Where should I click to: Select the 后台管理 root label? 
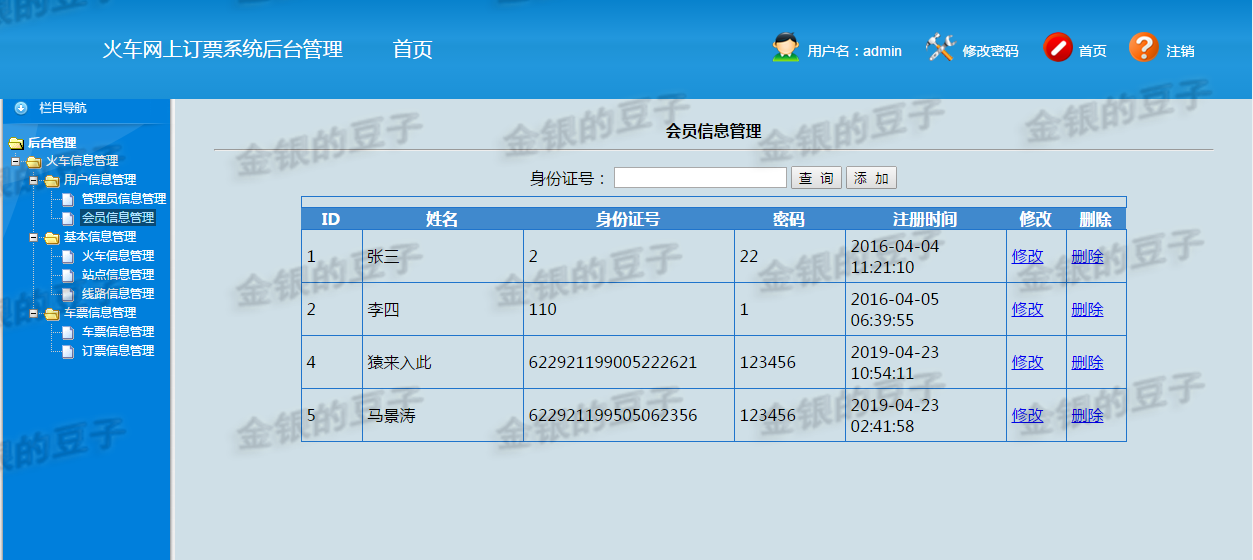coord(52,143)
